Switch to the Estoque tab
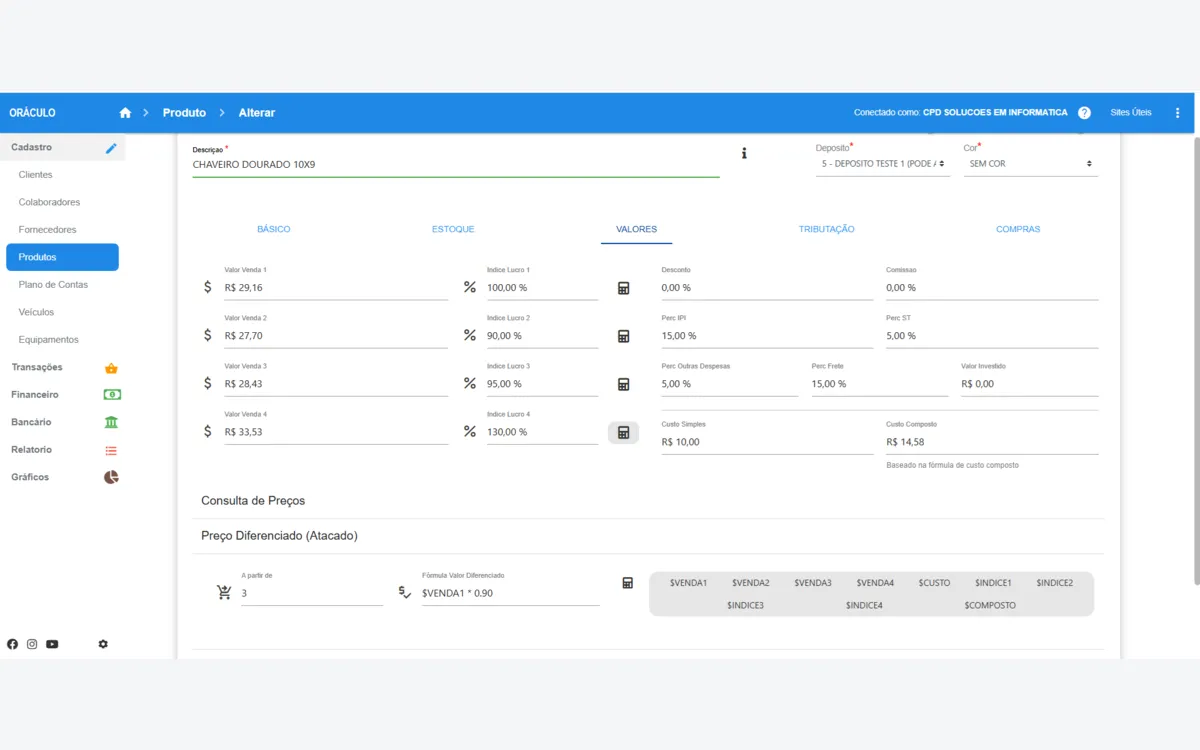 pyautogui.click(x=453, y=229)
